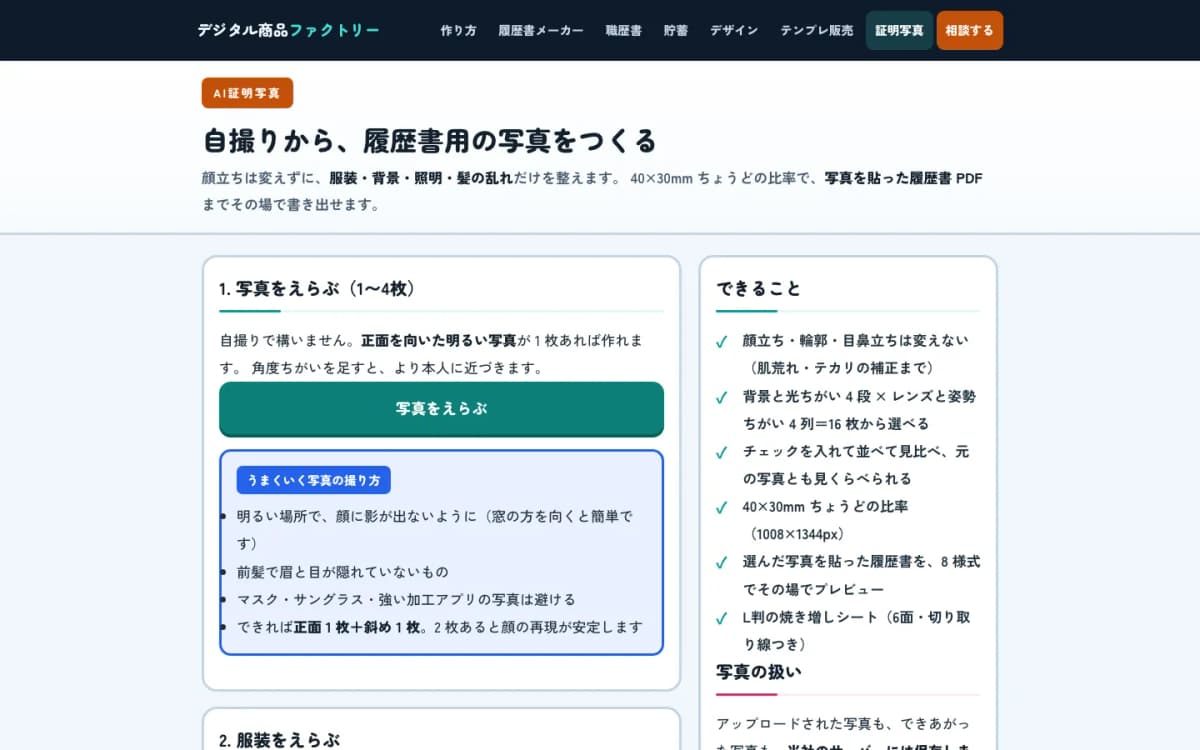1200x750 pixels.
Task: Open the 作り方 nav item
Action: (458, 31)
